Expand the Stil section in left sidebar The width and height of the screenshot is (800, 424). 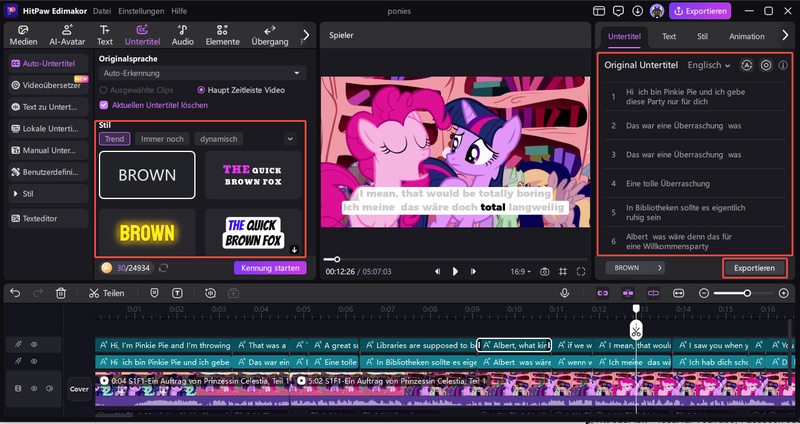[48, 194]
